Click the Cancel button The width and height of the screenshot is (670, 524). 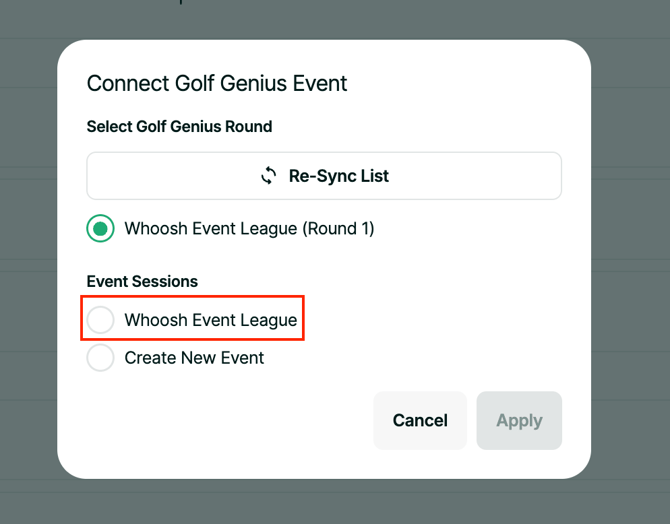420,420
